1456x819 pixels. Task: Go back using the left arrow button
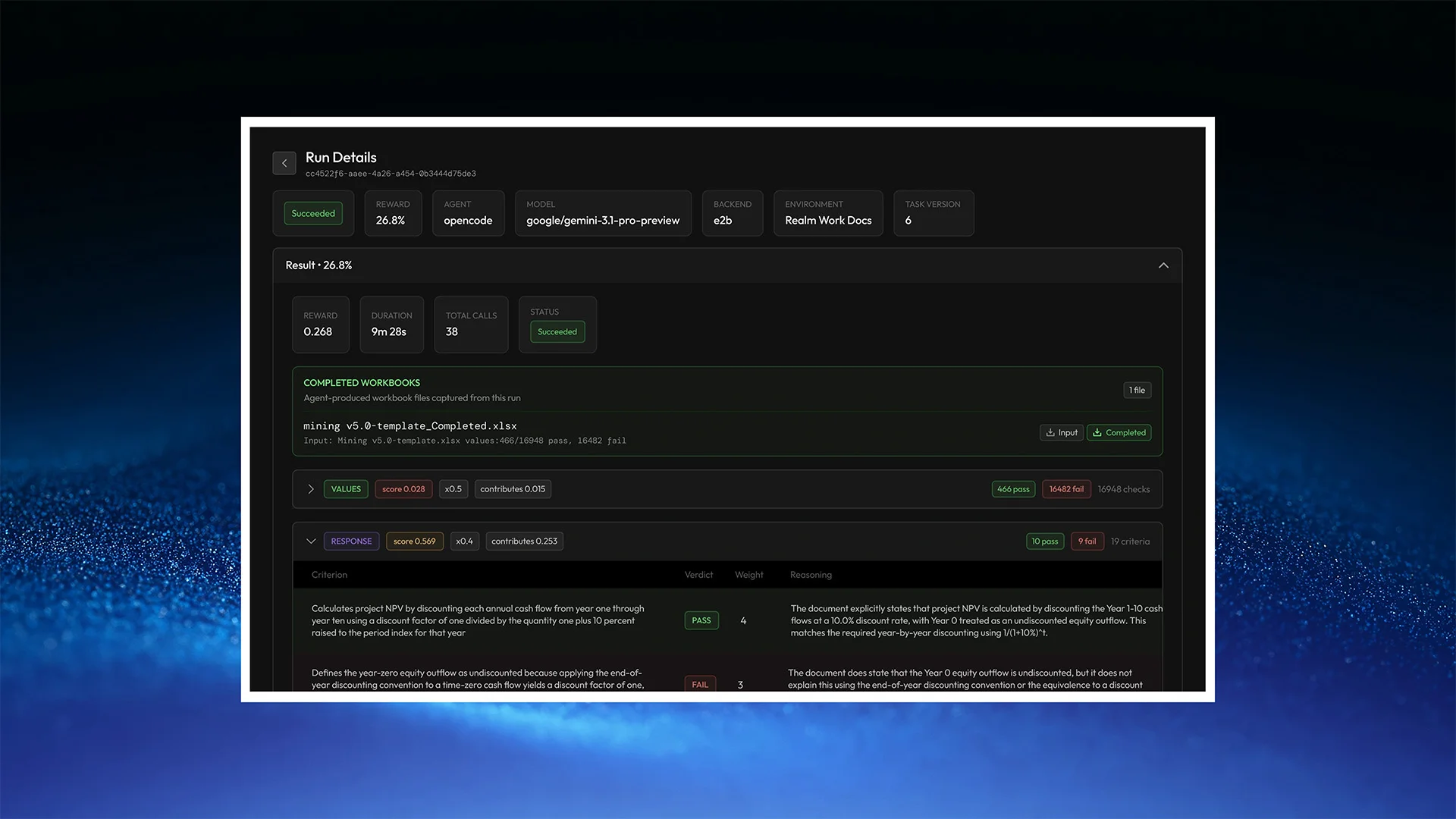pyautogui.click(x=284, y=163)
